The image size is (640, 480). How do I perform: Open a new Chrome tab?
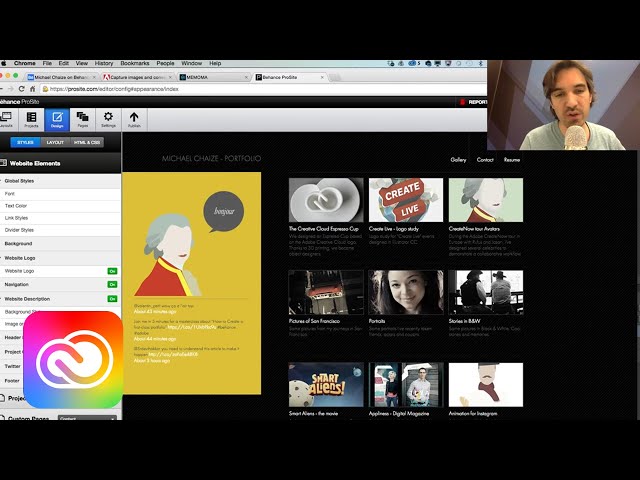[335, 77]
